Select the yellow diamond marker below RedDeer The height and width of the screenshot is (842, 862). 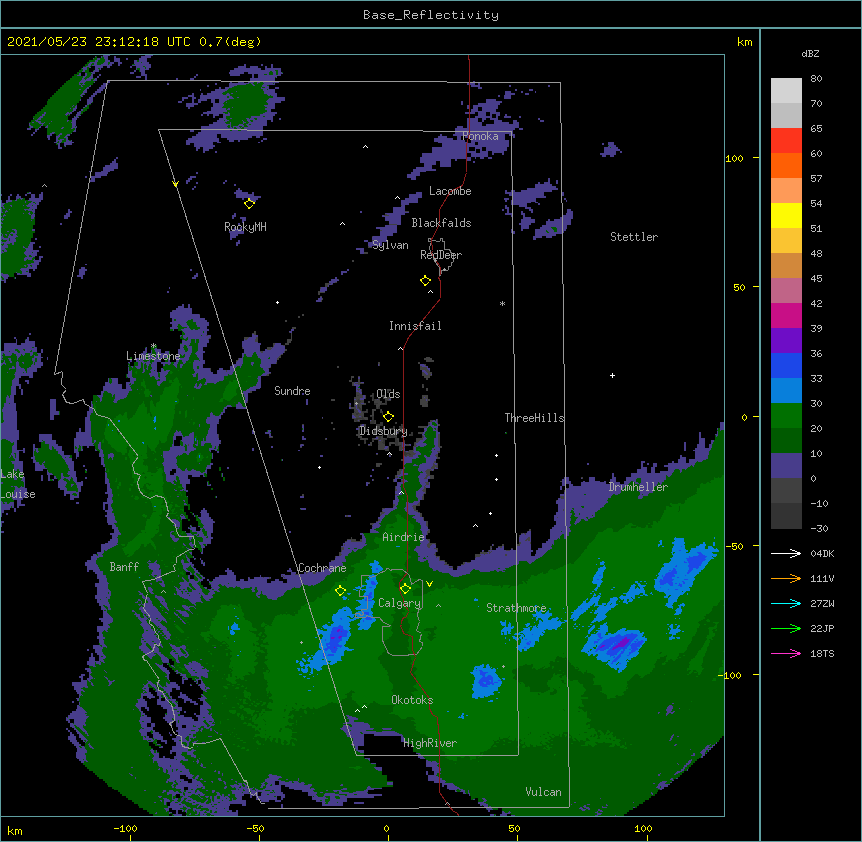[425, 281]
